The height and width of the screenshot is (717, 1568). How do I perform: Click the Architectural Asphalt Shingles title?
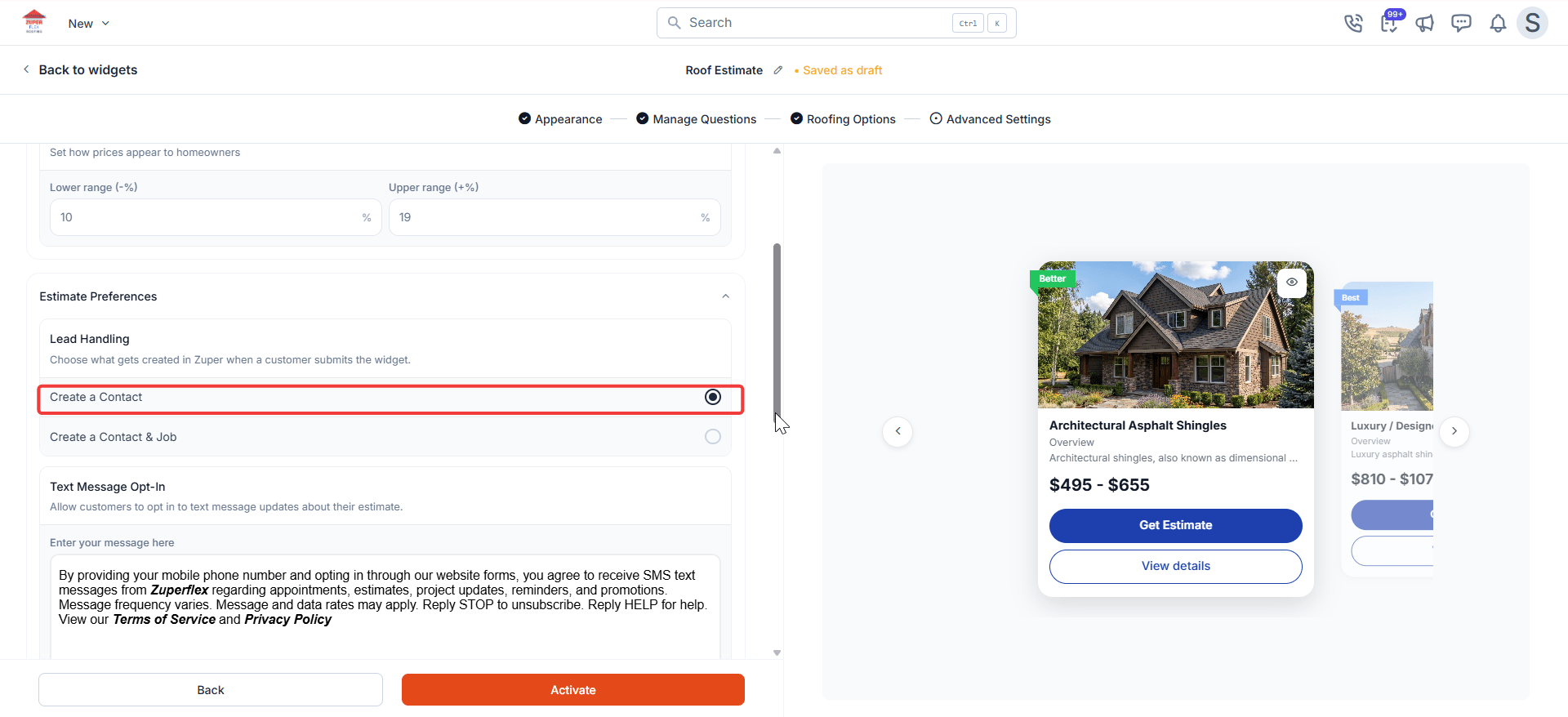tap(1138, 425)
